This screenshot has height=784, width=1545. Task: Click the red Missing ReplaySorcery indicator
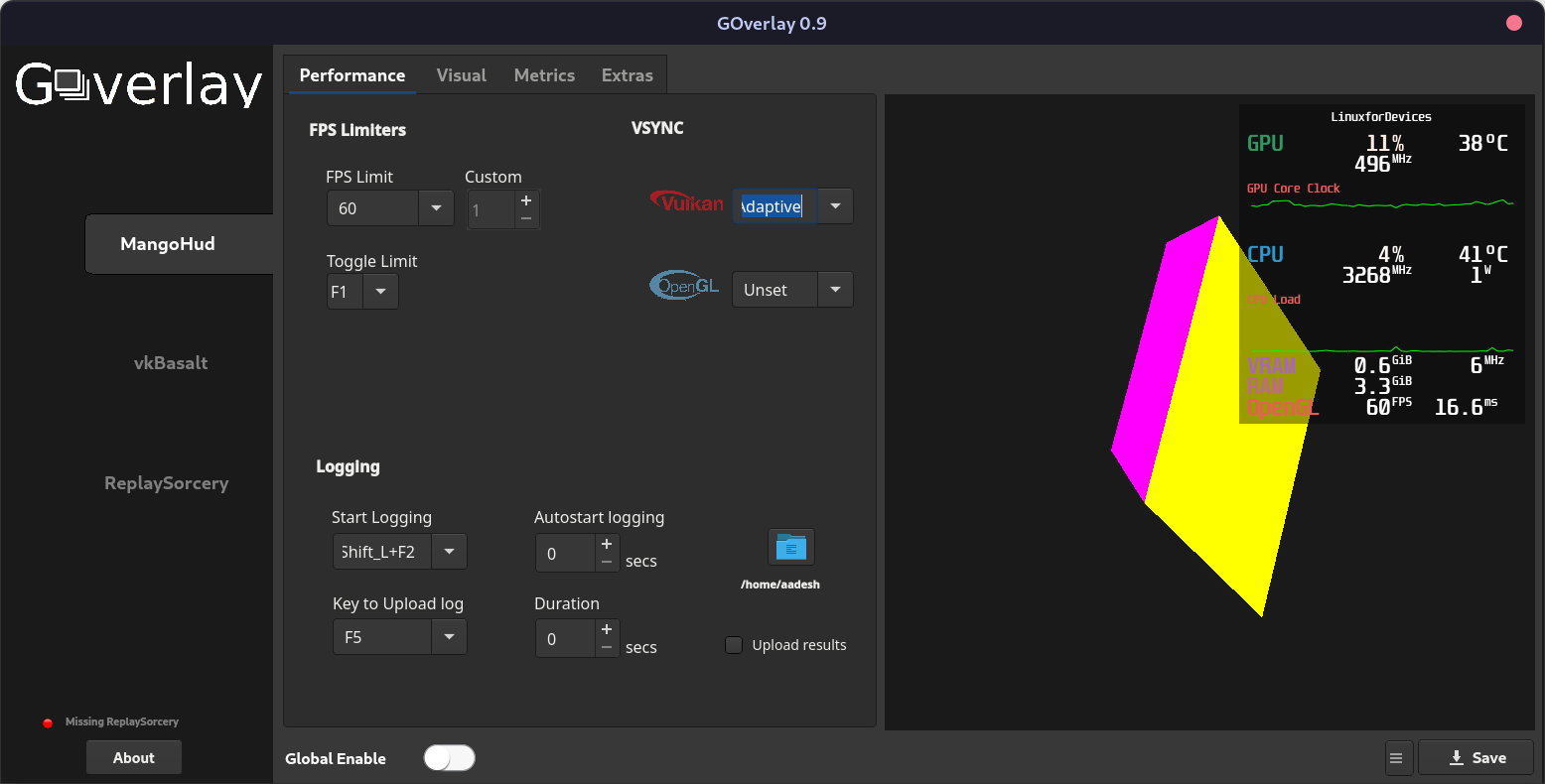tap(47, 722)
